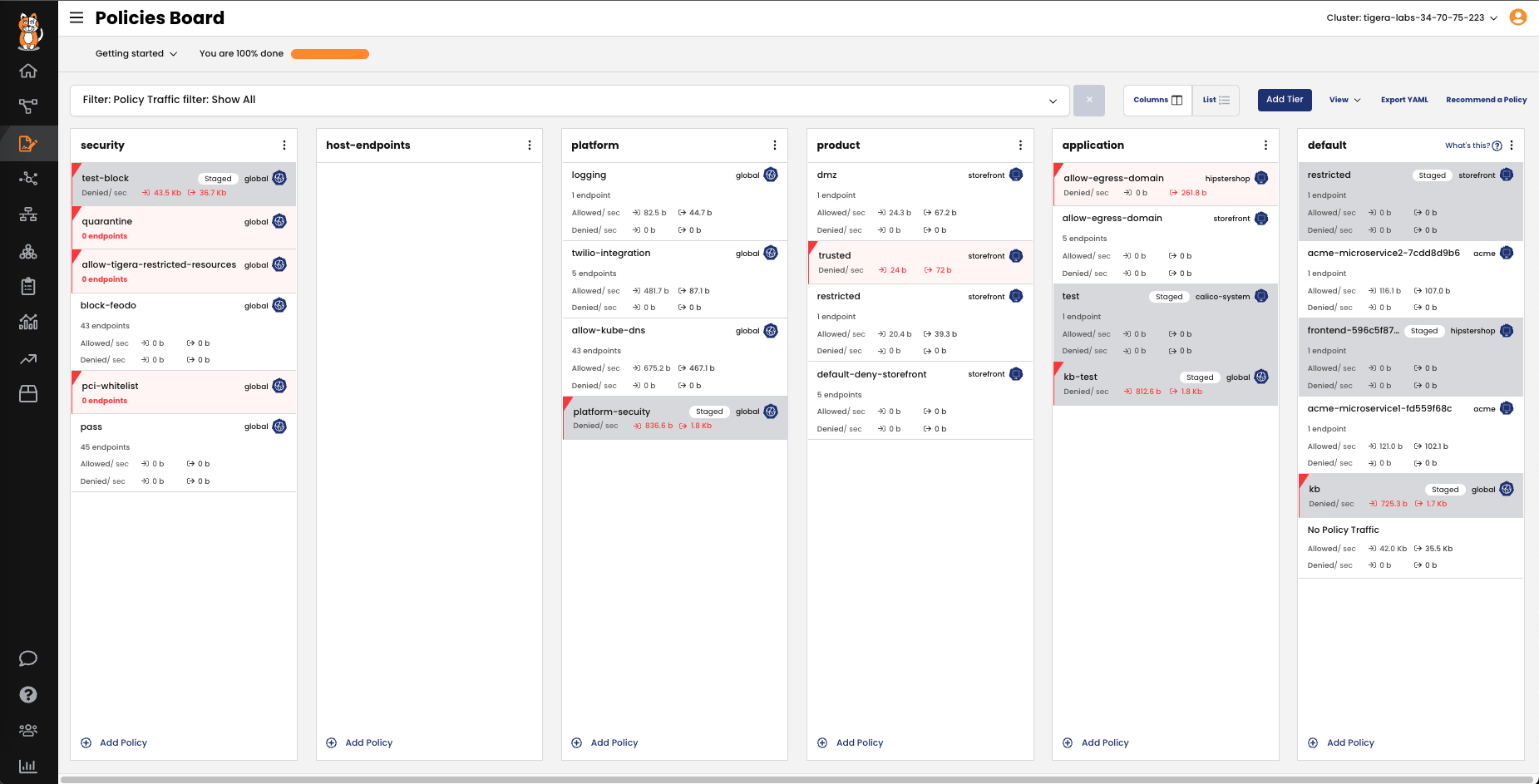Click the clipboard Compliance icon in sidebar
This screenshot has width=1539, height=784.
(x=28, y=287)
